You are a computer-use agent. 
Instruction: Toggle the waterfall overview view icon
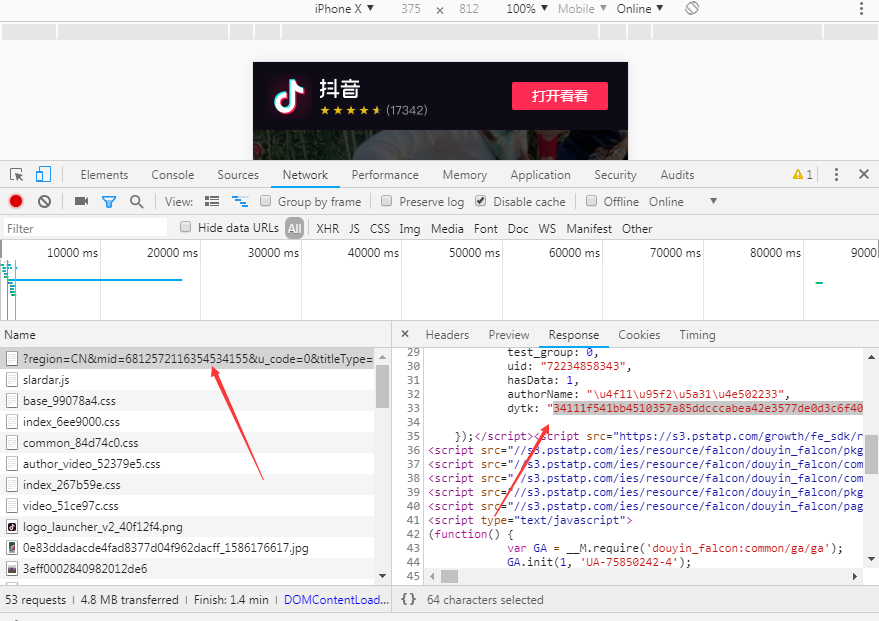(240, 201)
